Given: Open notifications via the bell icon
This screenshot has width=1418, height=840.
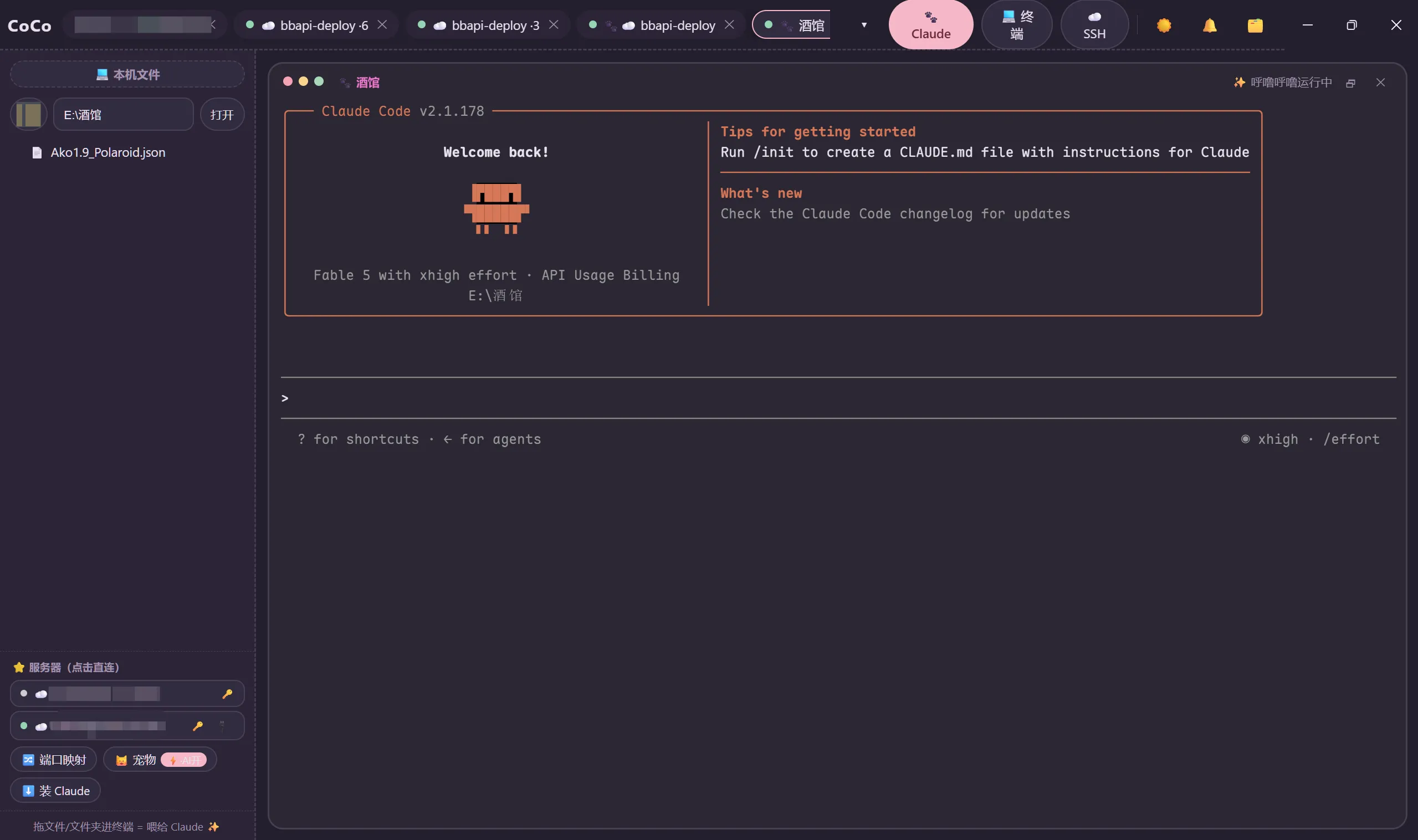Looking at the screenshot, I should tap(1210, 25).
